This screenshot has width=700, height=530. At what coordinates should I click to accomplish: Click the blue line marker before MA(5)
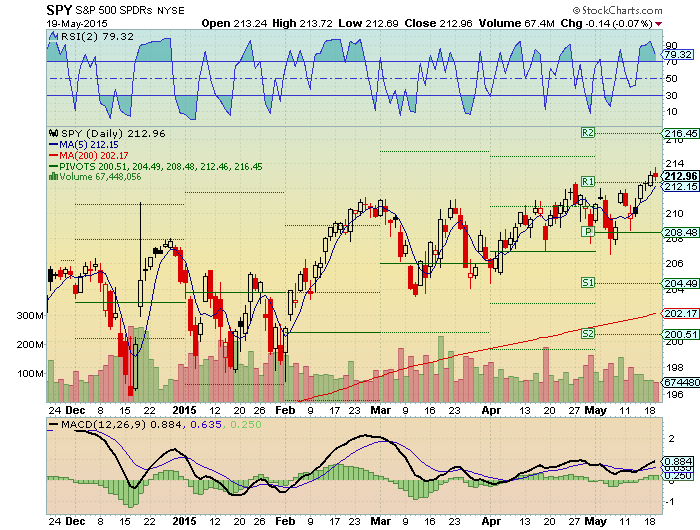(x=53, y=145)
